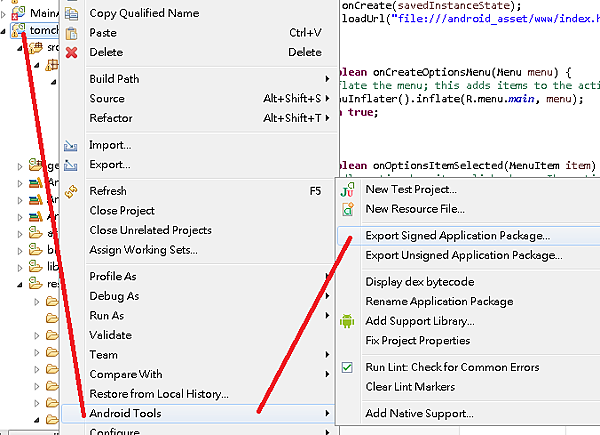Viewport: 600px width, 435px height.
Task: Click the Paste clipboard icon
Action: pyautogui.click(x=72, y=33)
